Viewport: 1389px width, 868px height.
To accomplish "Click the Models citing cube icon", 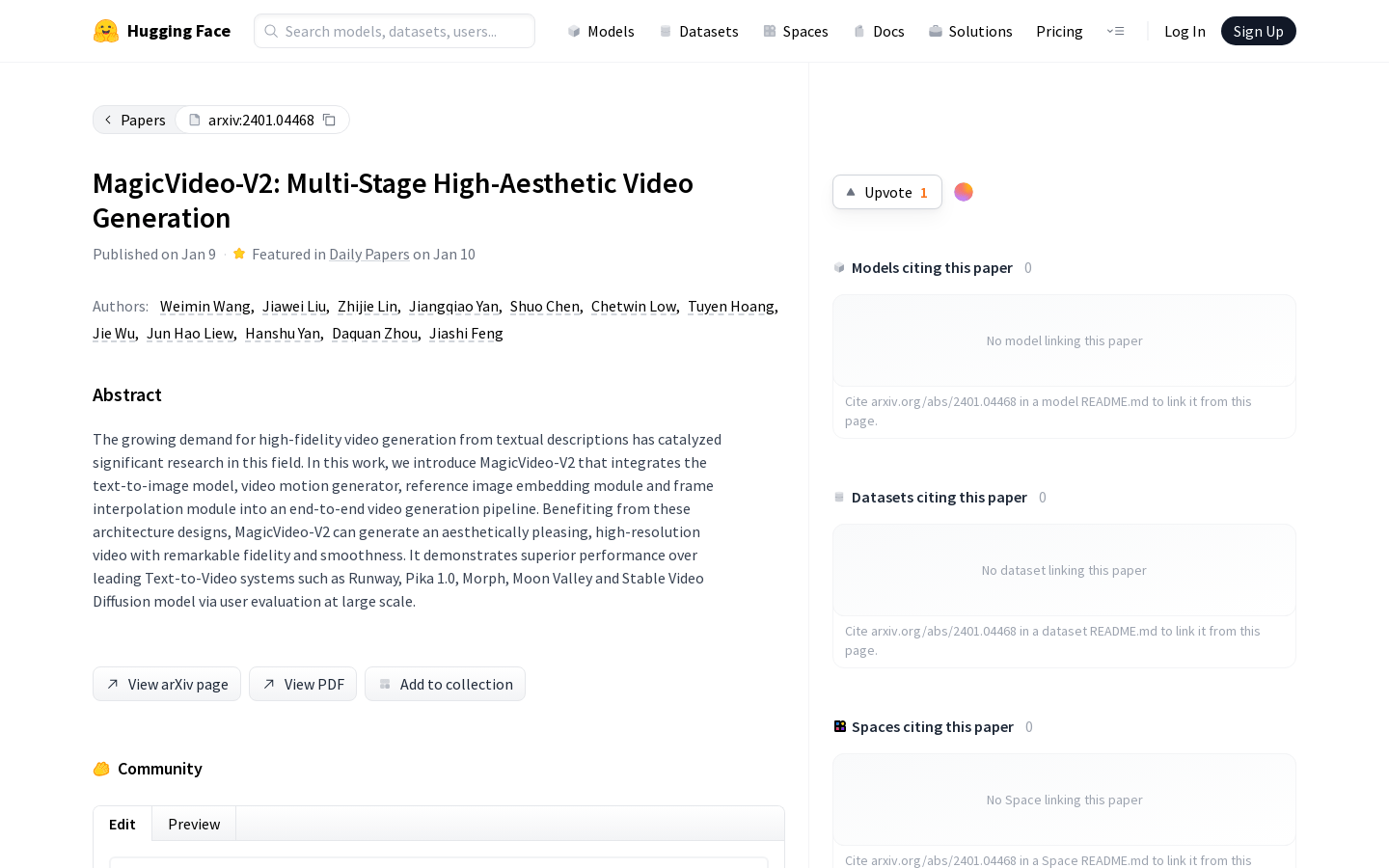I will tap(839, 267).
